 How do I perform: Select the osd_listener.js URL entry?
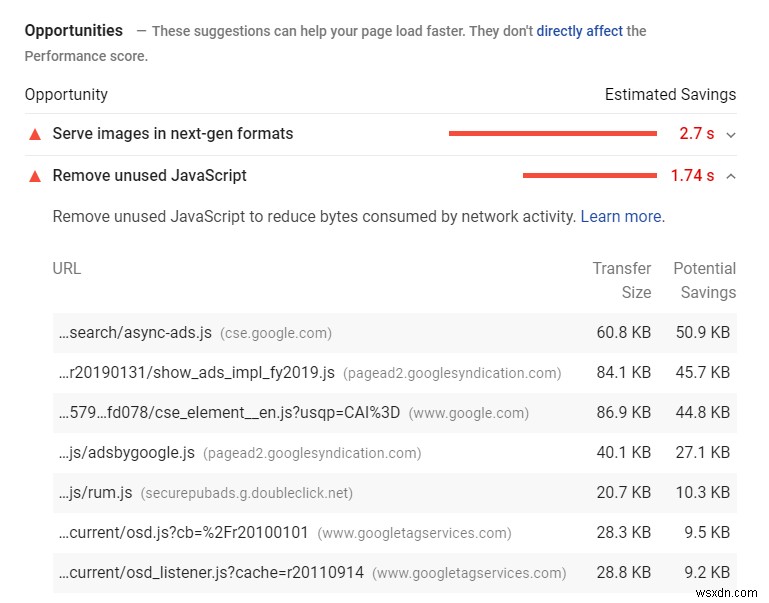(x=211, y=572)
